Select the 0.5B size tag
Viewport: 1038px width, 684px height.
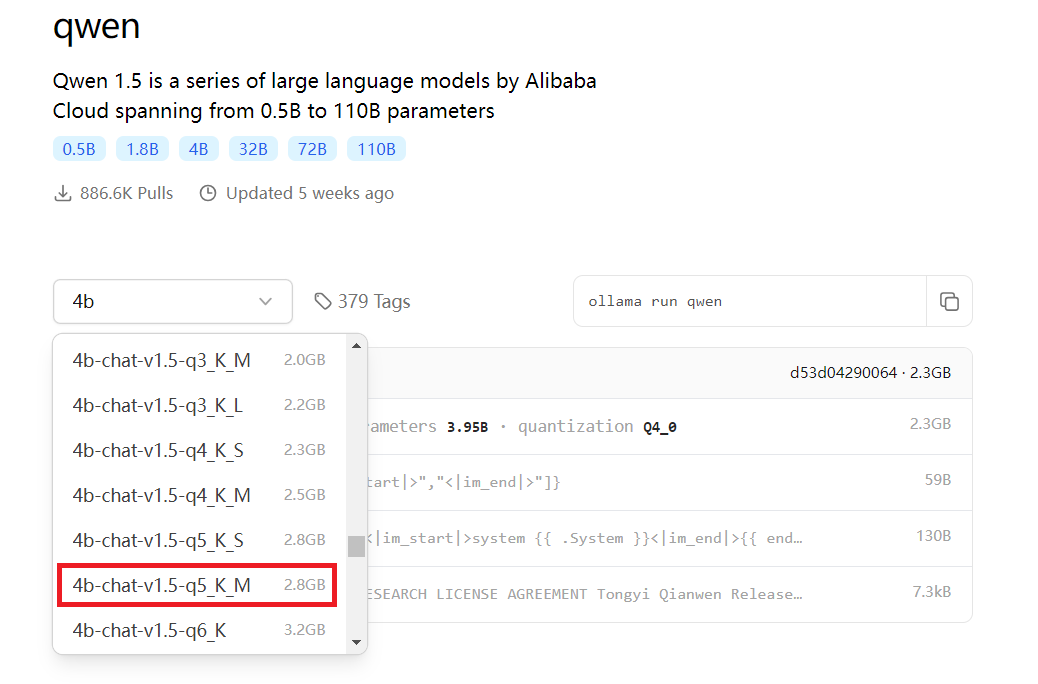tap(79, 149)
